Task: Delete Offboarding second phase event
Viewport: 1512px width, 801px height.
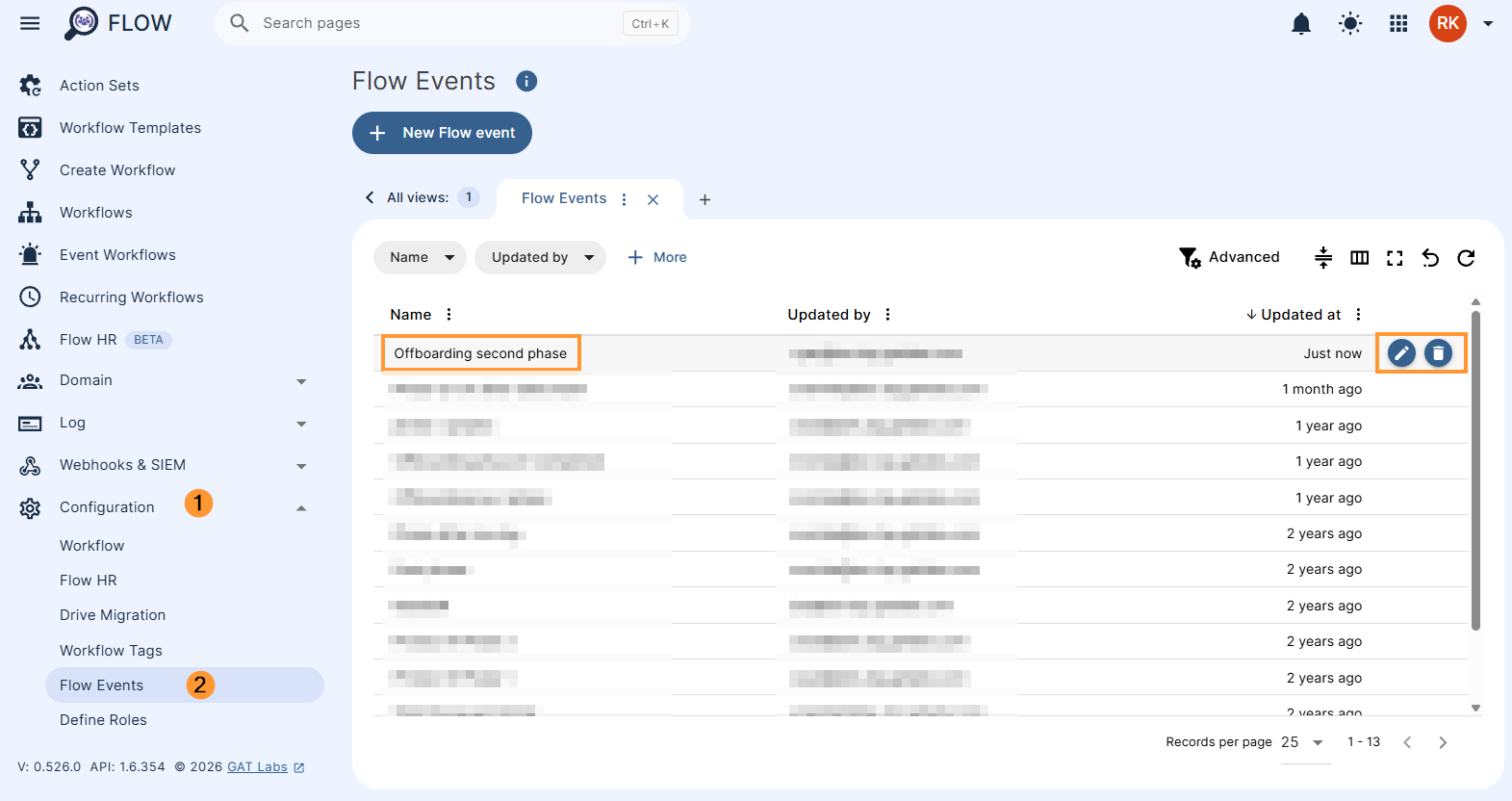Action: (1438, 353)
